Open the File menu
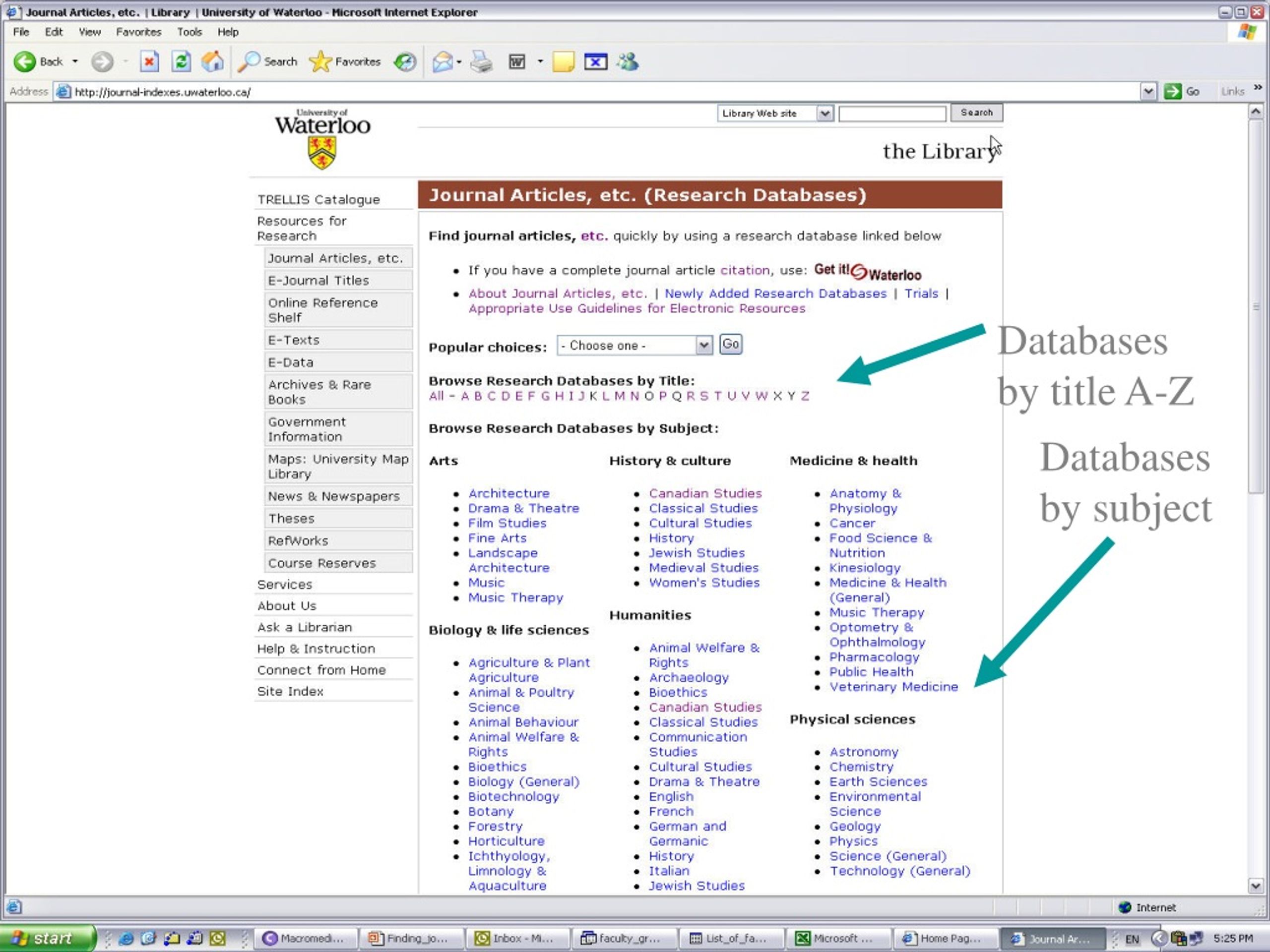This screenshot has height=952, width=1270. pos(21,32)
